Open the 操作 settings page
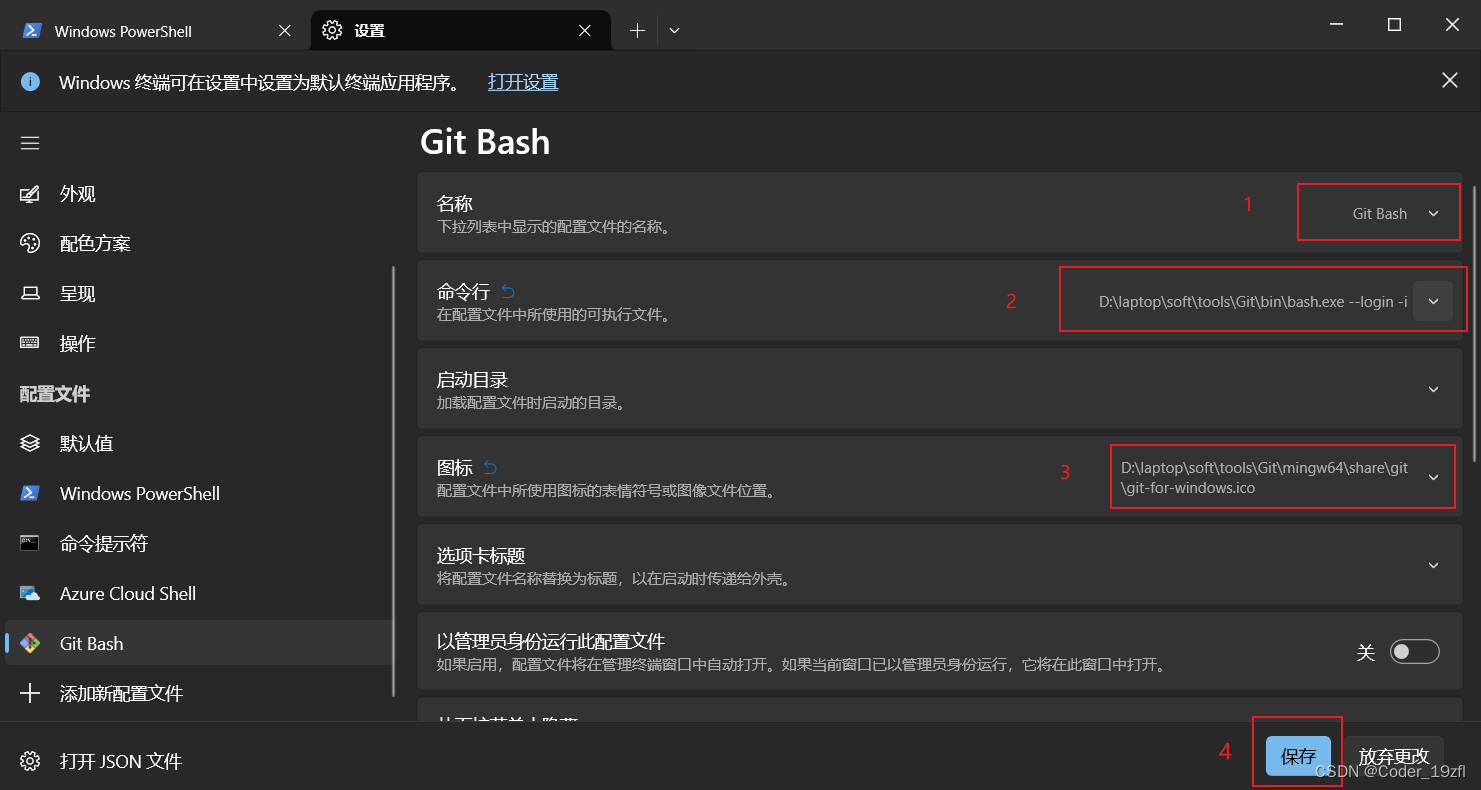Viewport: 1481px width, 790px height. click(x=198, y=344)
